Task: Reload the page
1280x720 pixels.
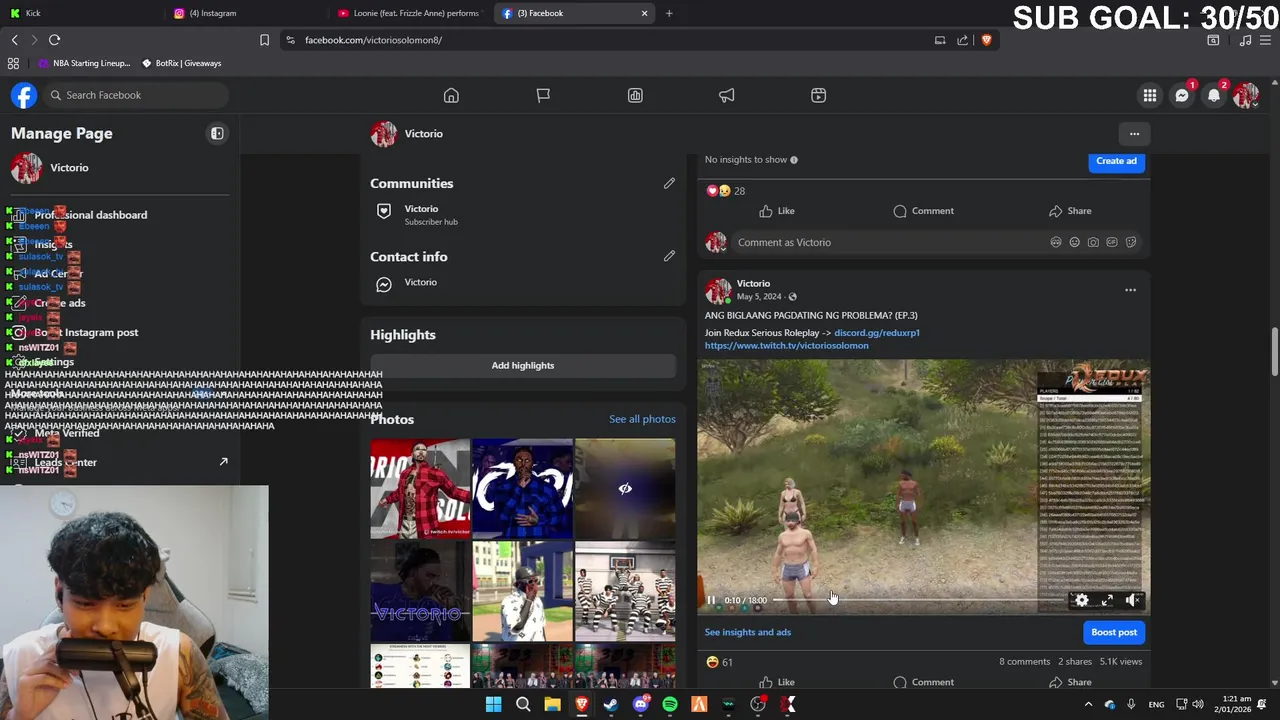Action: tap(54, 40)
